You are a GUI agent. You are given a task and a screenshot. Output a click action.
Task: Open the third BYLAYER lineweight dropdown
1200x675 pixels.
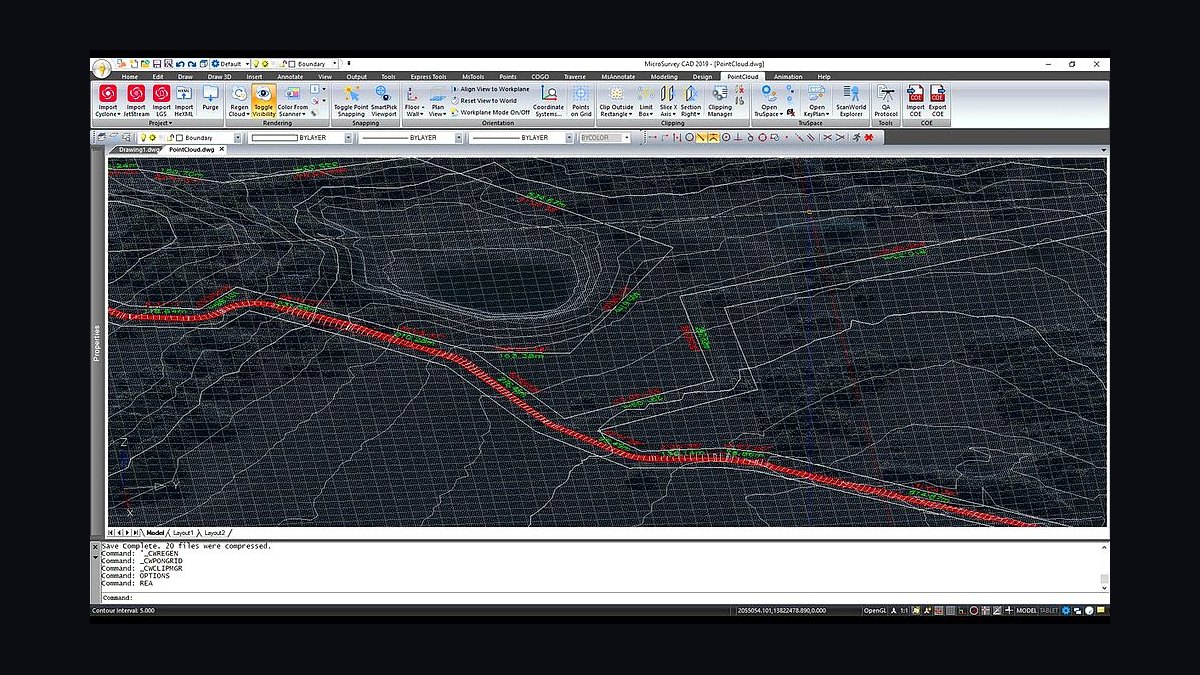point(569,137)
